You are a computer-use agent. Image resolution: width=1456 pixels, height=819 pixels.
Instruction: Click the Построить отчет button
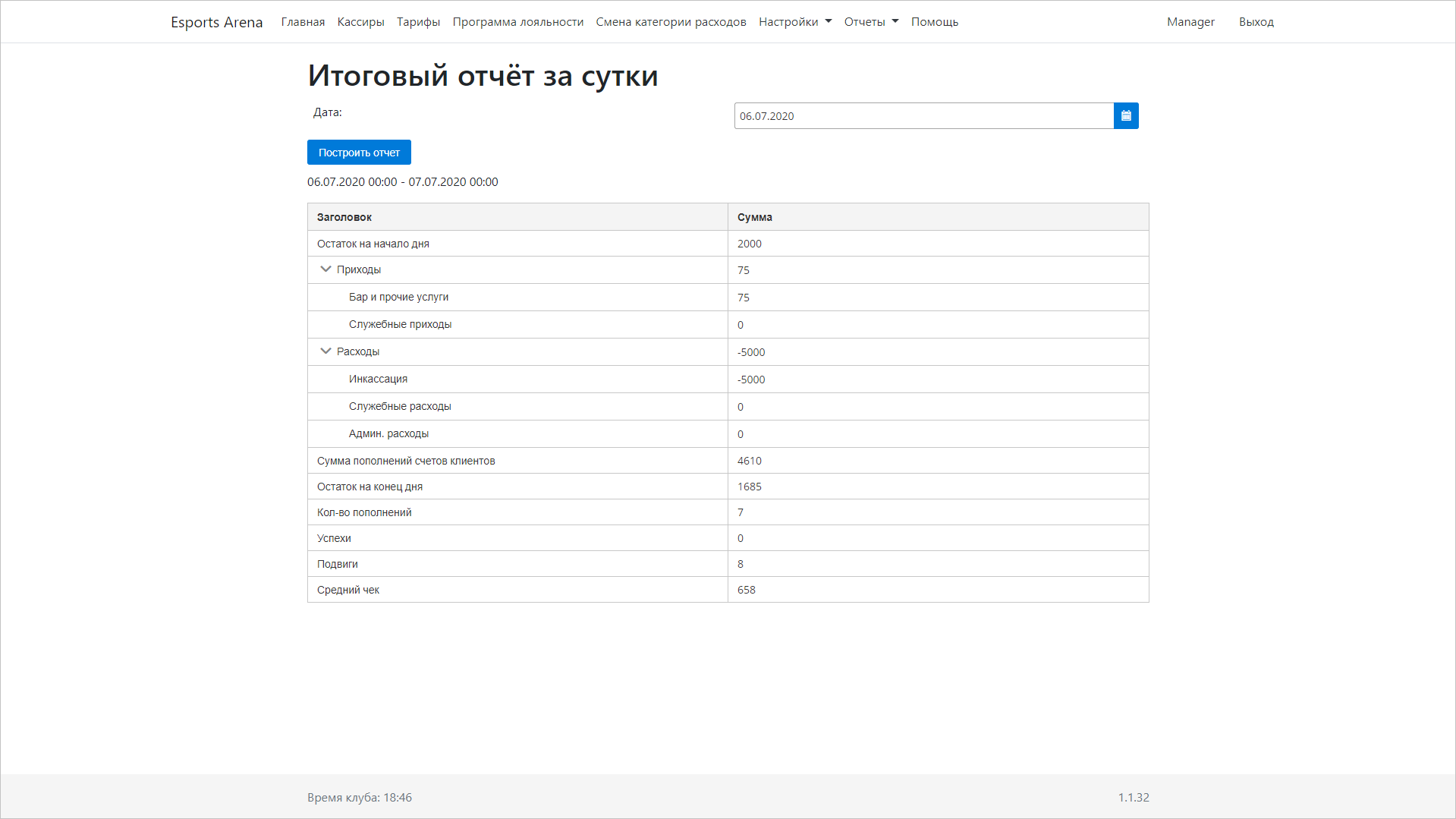[x=359, y=152]
